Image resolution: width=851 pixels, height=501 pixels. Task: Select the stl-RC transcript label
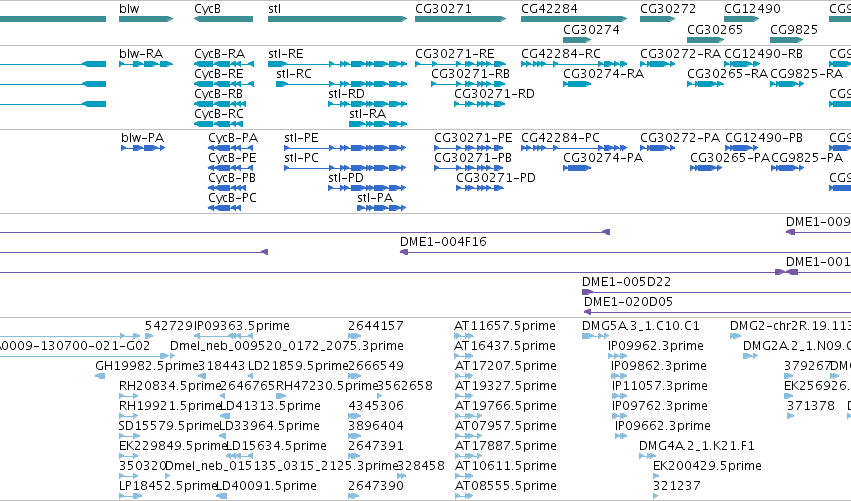294,74
